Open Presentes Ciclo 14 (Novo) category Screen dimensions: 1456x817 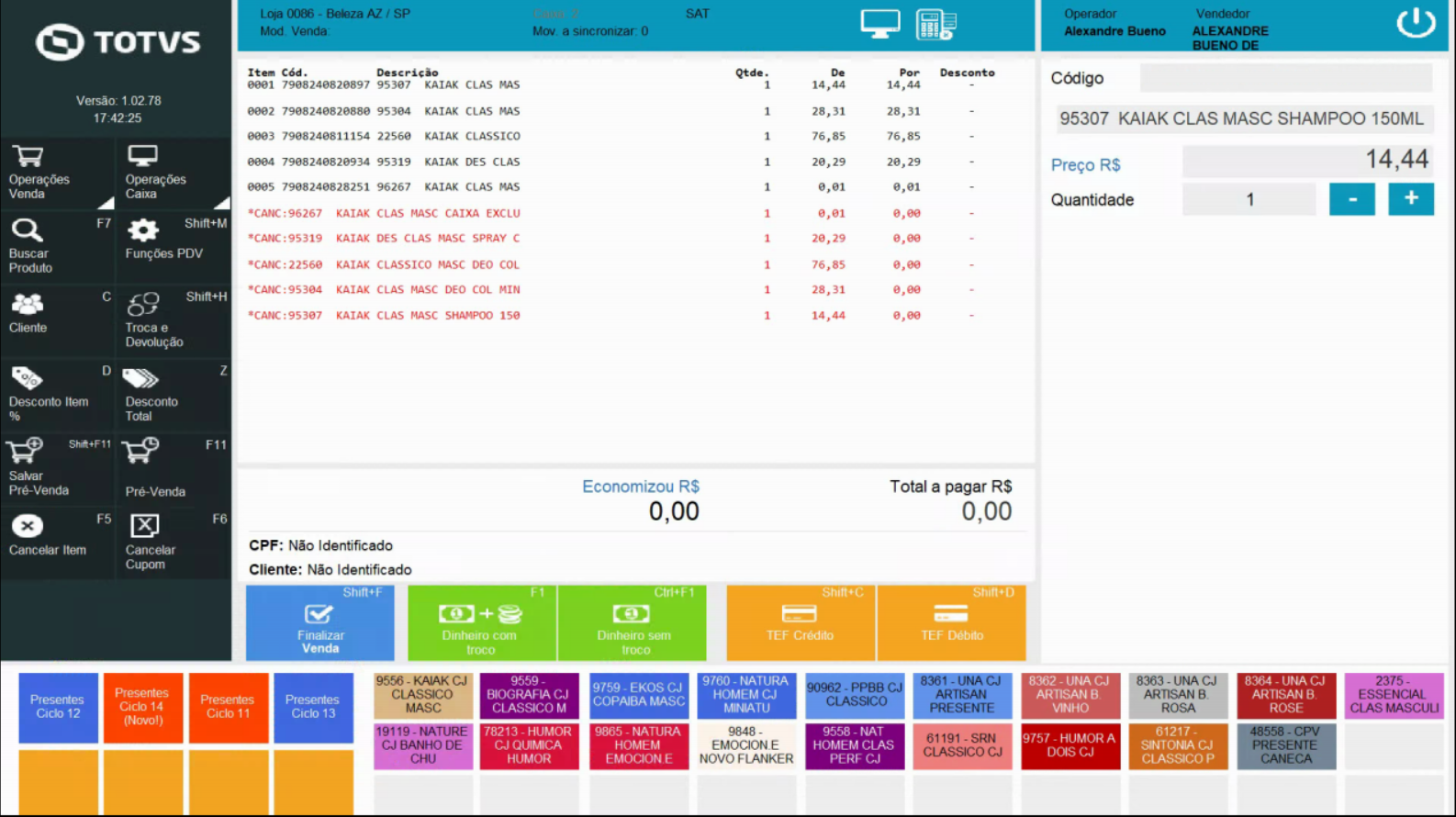click(x=142, y=708)
